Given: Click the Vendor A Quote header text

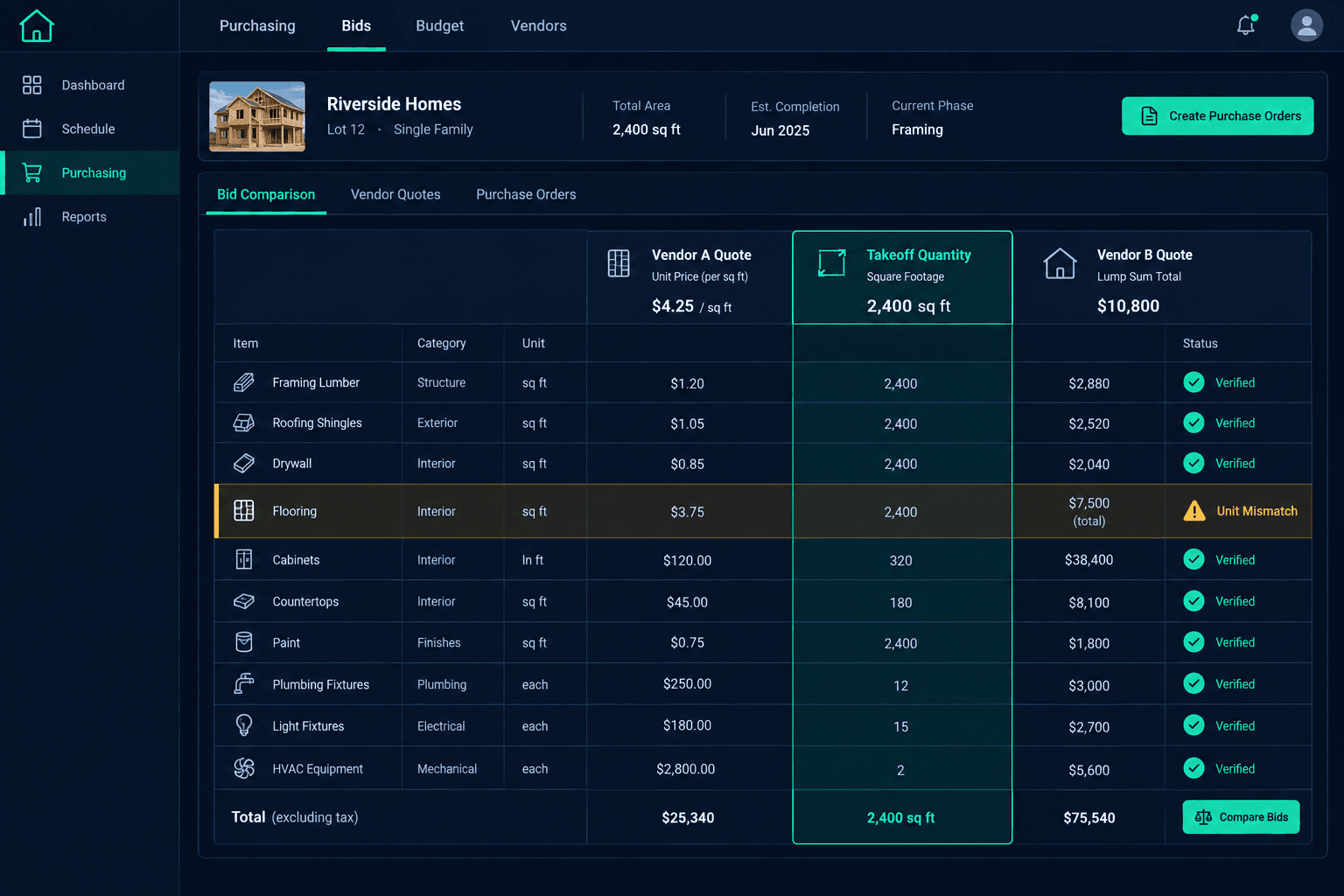Looking at the screenshot, I should [702, 255].
